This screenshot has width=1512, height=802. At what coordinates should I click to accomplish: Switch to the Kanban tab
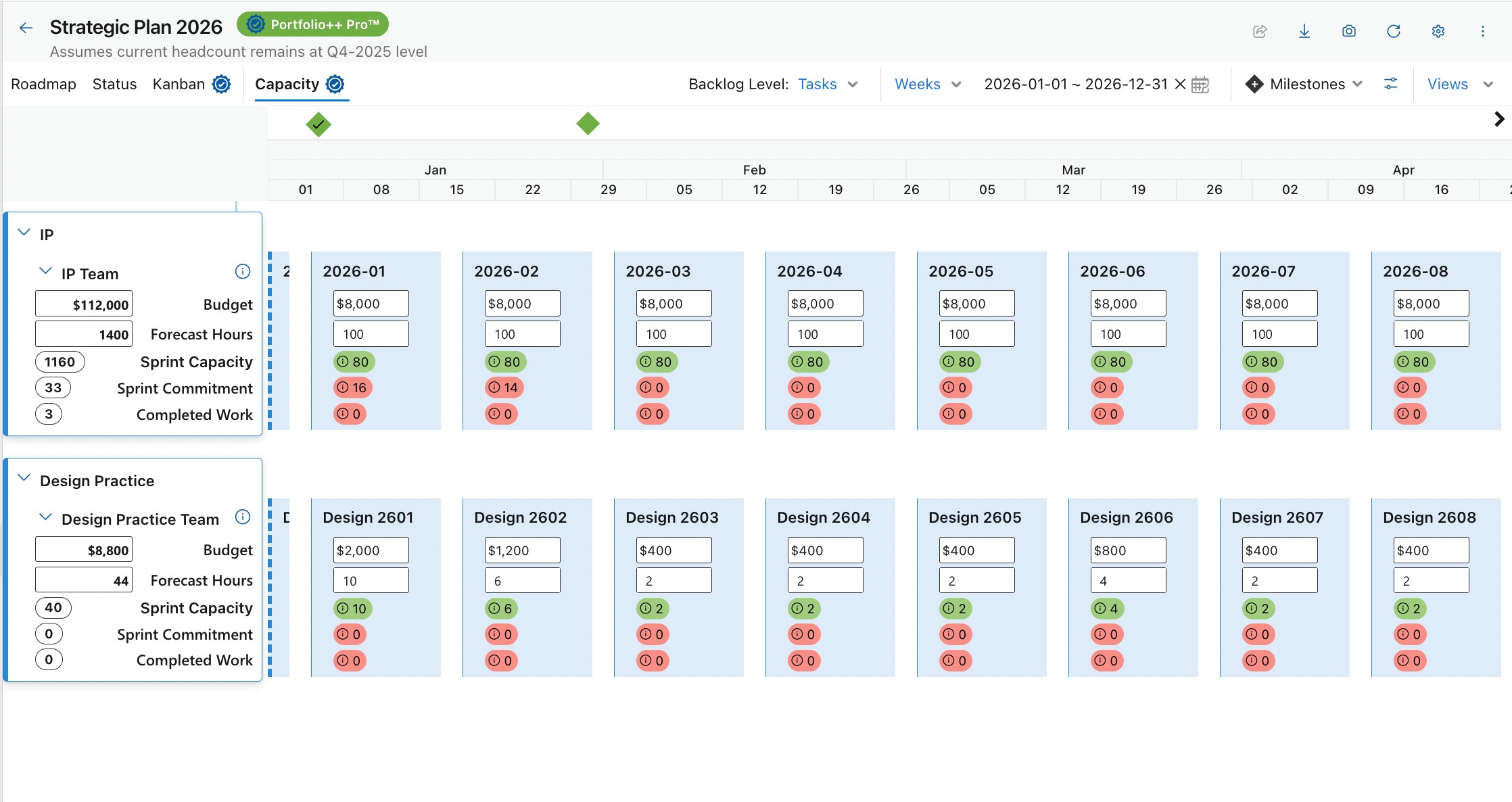[179, 84]
